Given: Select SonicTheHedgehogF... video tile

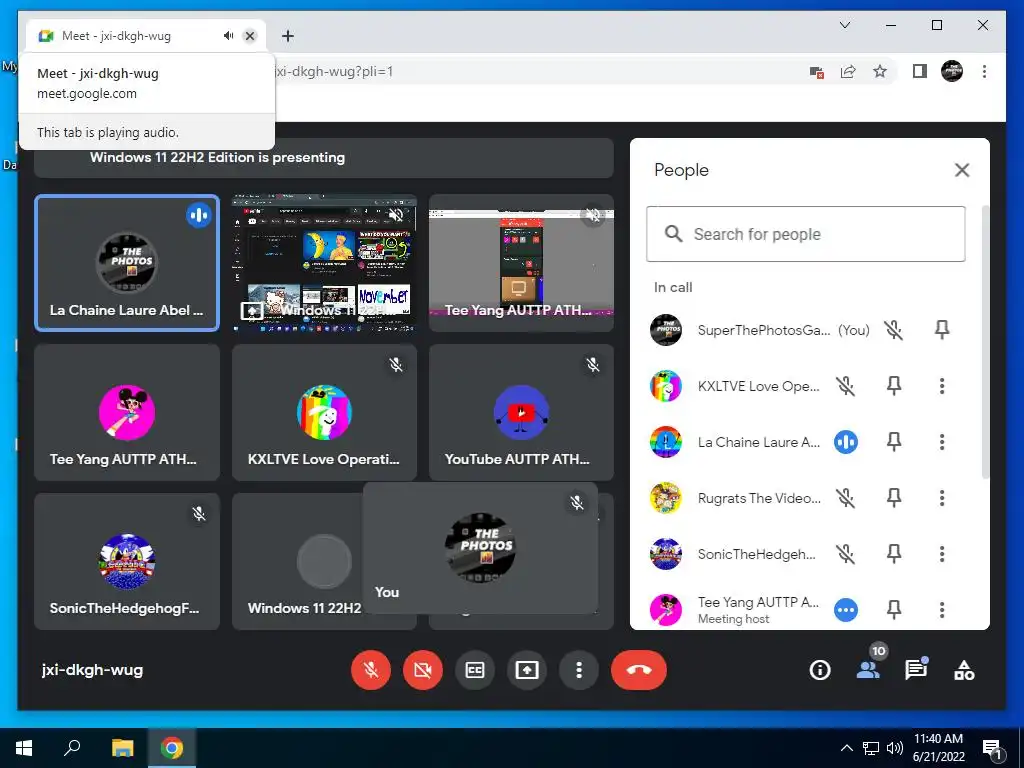Looking at the screenshot, I should [127, 562].
